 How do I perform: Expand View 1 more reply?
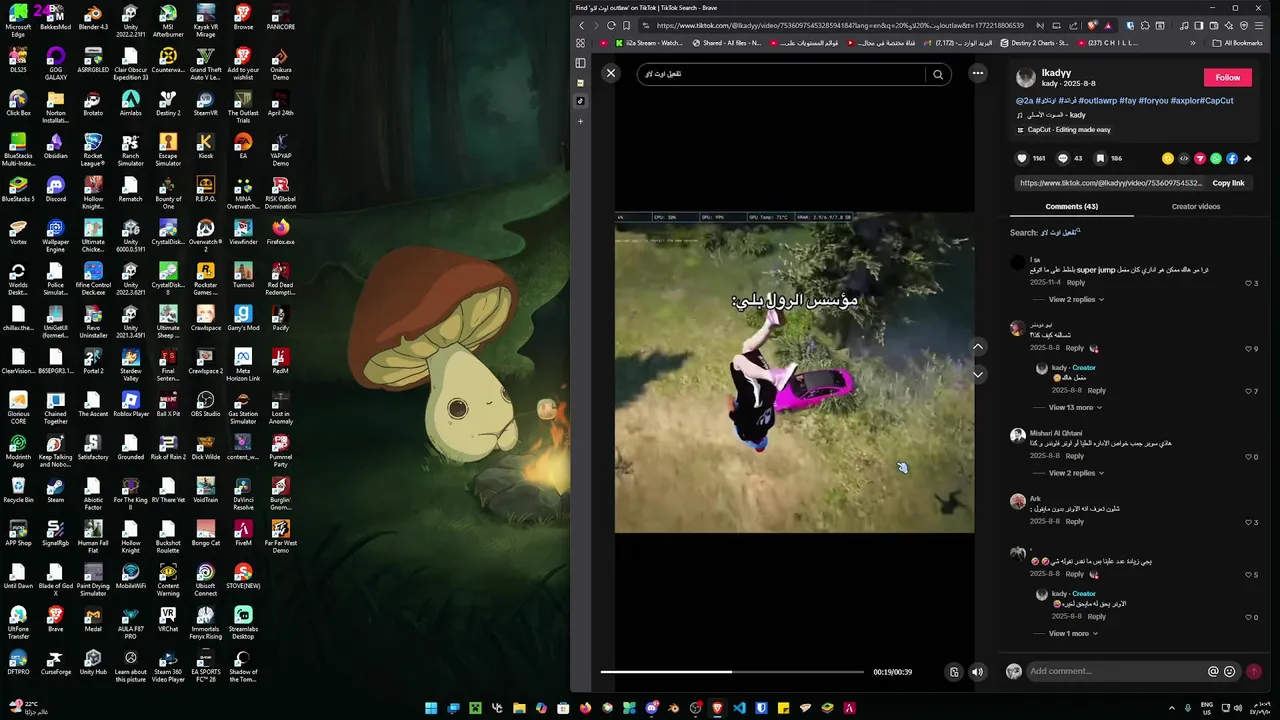(x=1074, y=634)
